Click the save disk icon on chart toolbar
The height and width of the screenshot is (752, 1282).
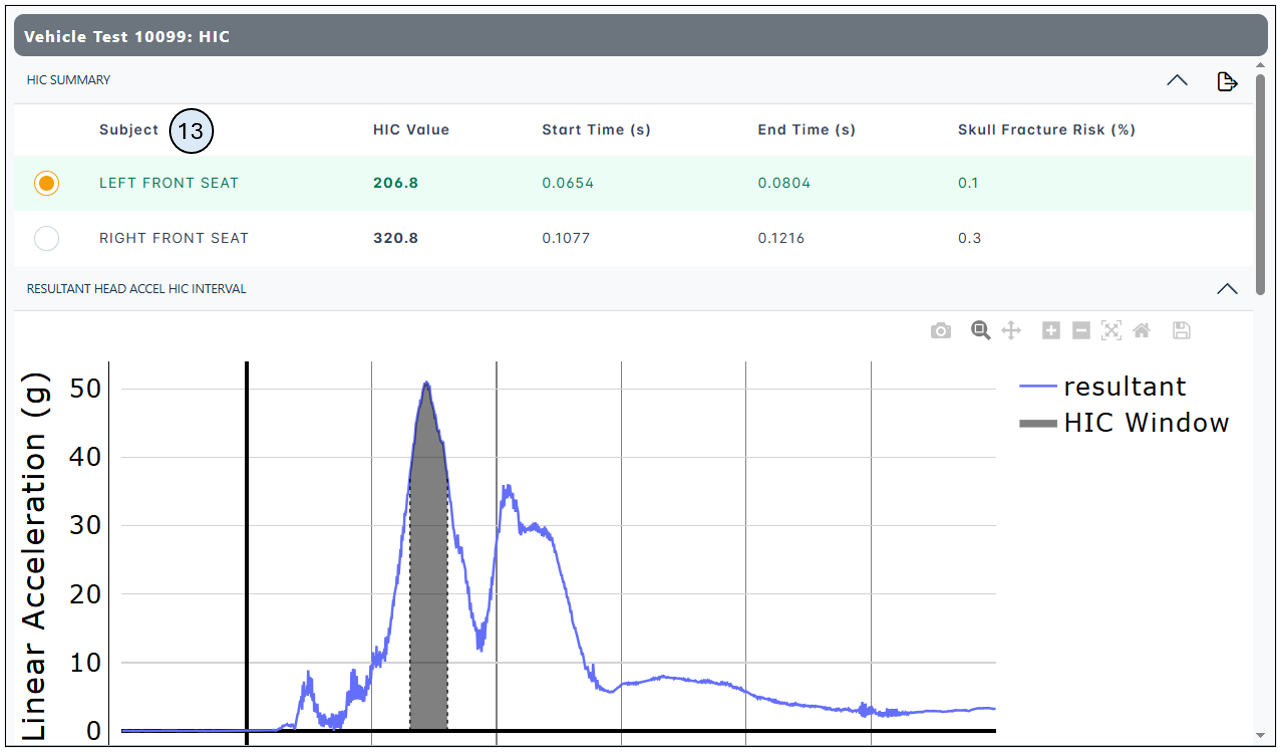[x=1181, y=330]
